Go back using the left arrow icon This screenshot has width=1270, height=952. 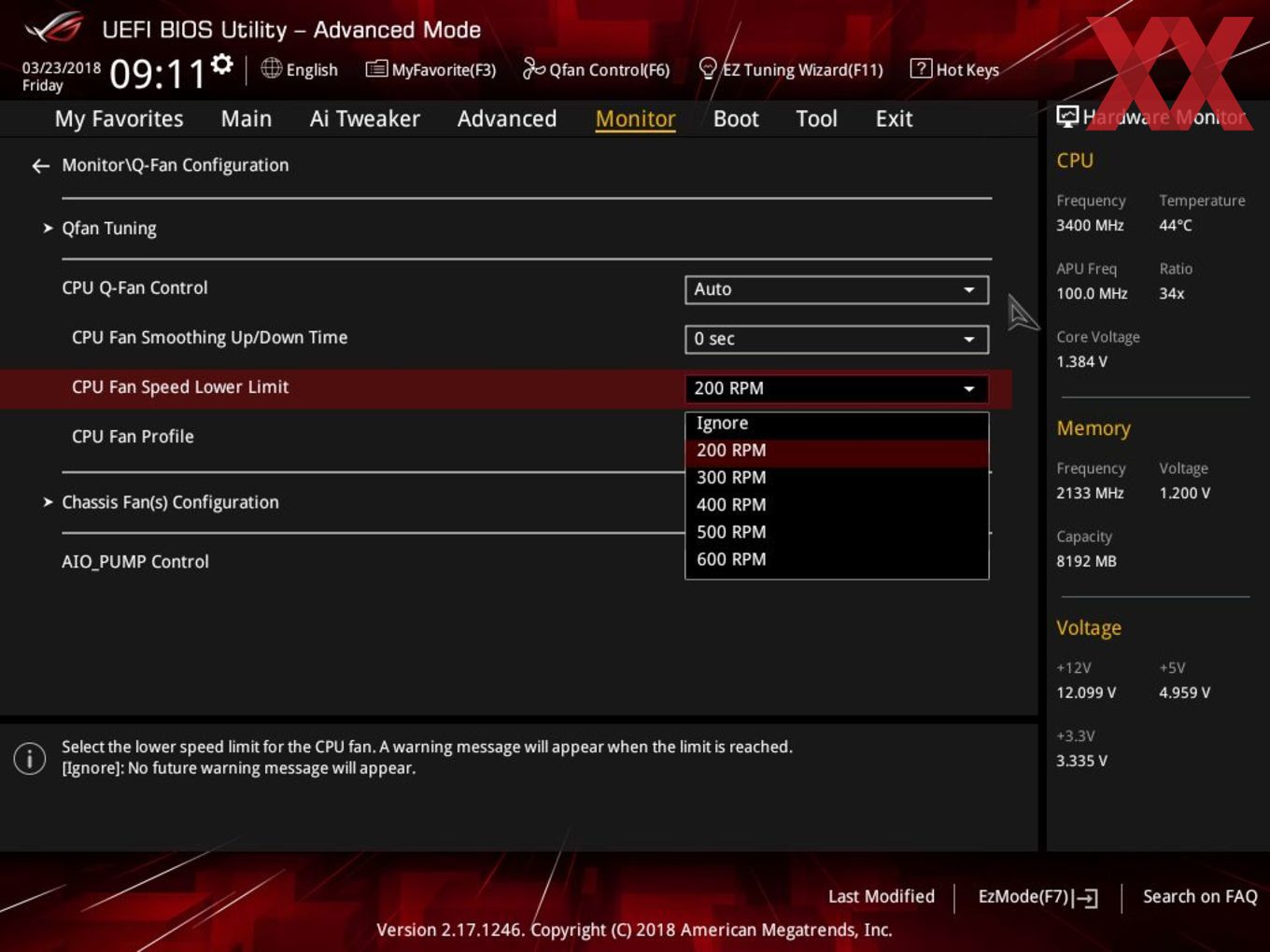(x=40, y=166)
